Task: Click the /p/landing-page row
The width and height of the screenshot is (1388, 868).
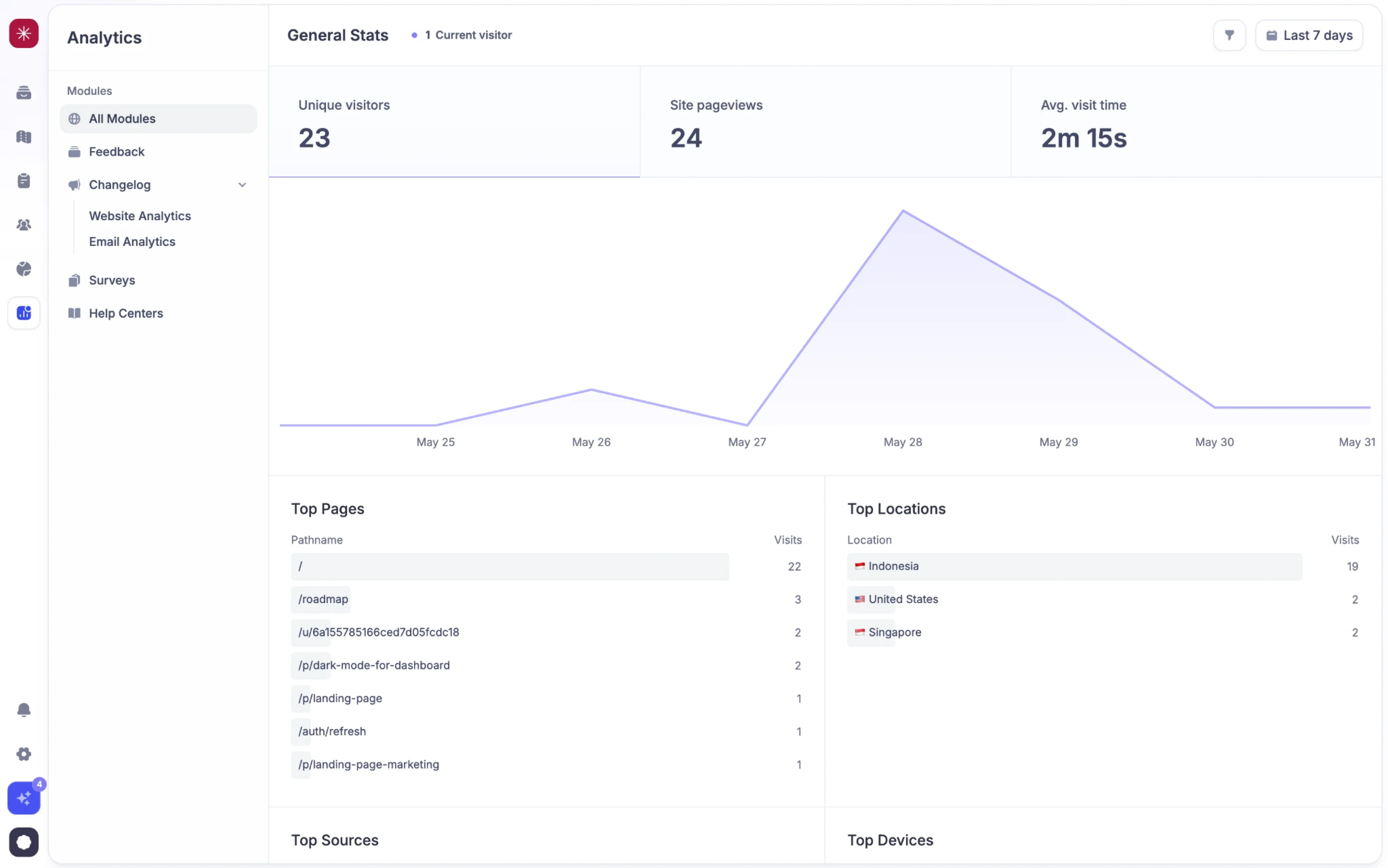Action: (546, 699)
